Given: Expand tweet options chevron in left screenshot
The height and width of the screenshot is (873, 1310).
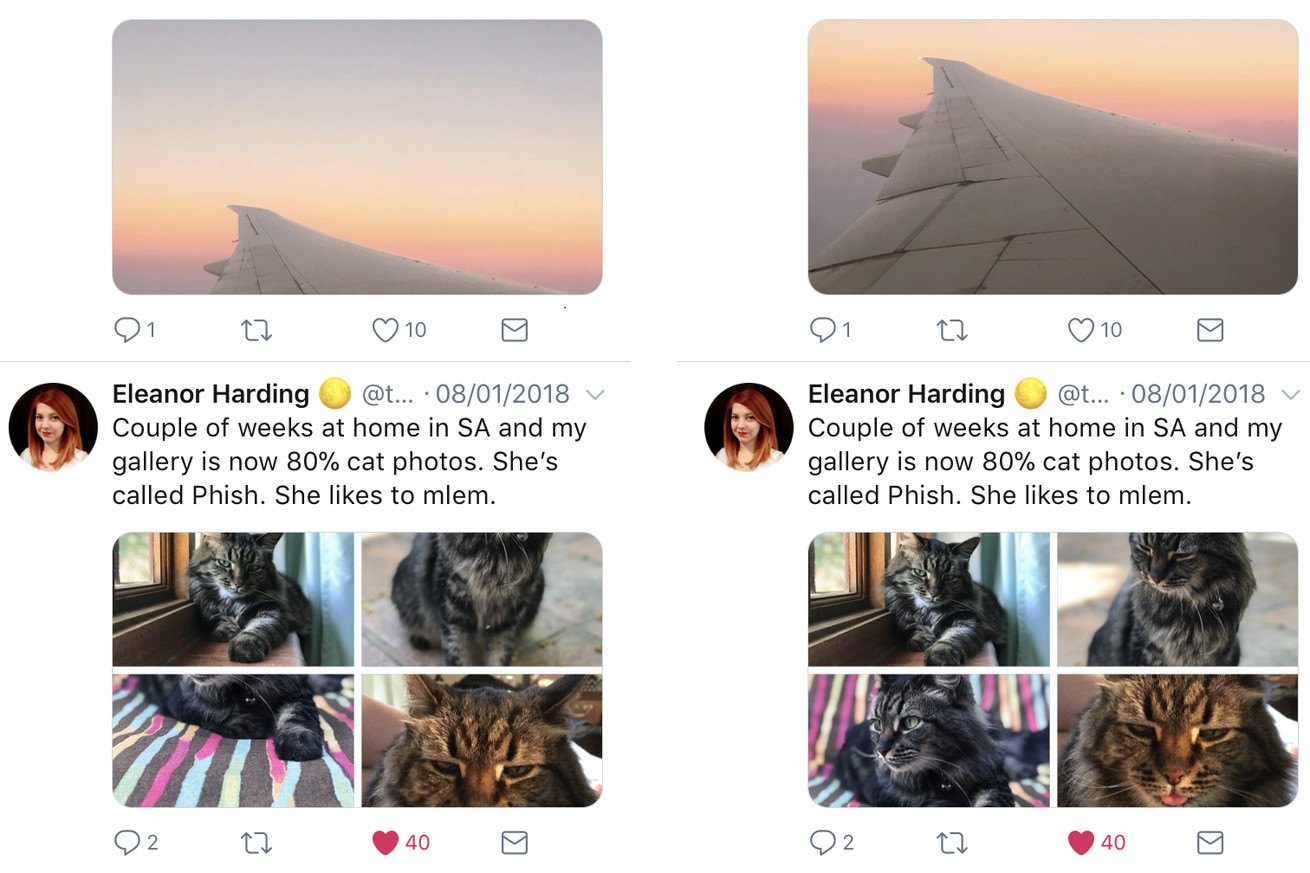Looking at the screenshot, I should (595, 395).
